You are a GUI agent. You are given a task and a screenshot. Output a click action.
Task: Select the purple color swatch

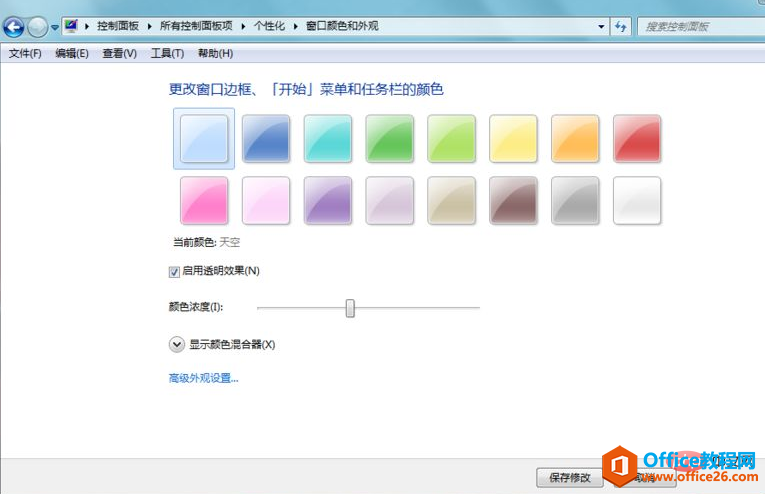point(328,200)
